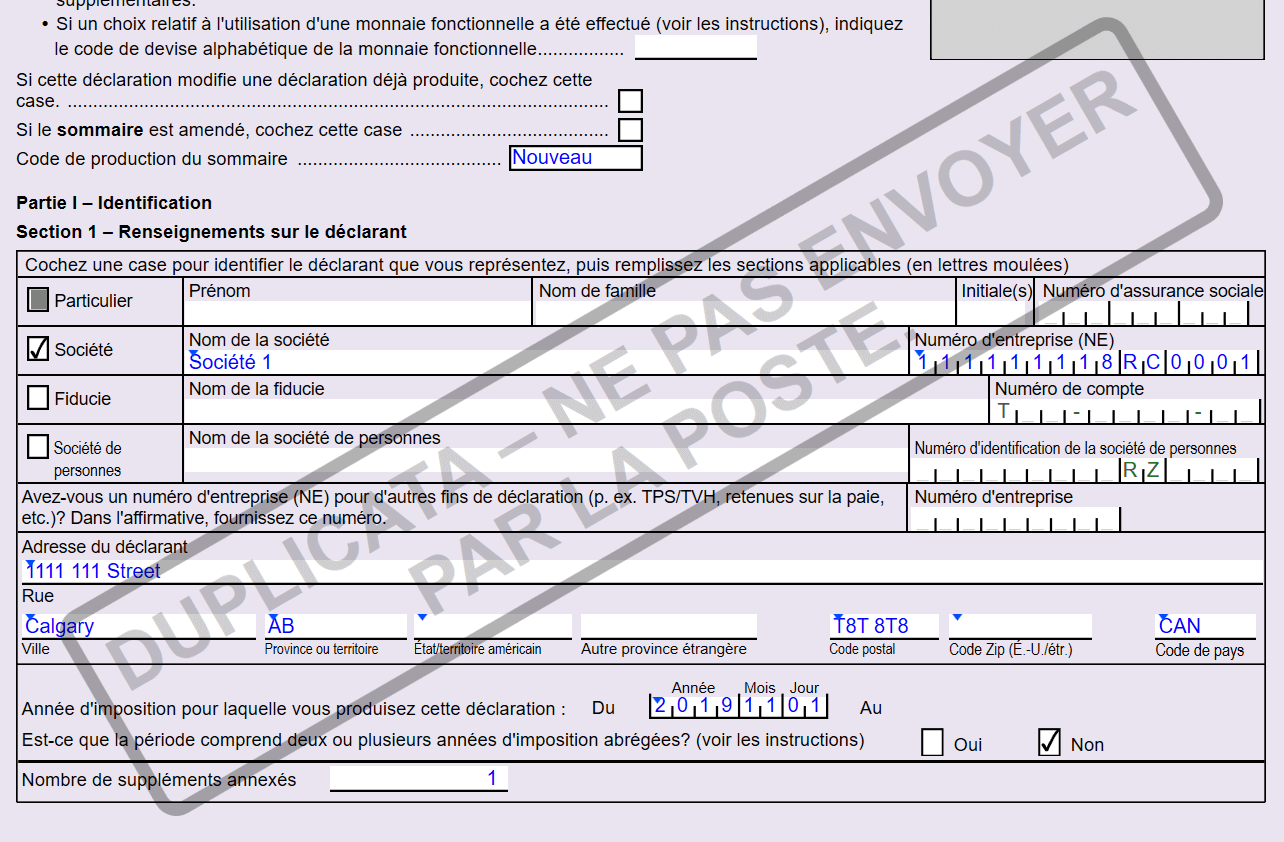Click the Prénom input field
This screenshot has height=842, width=1284.
coord(358,312)
